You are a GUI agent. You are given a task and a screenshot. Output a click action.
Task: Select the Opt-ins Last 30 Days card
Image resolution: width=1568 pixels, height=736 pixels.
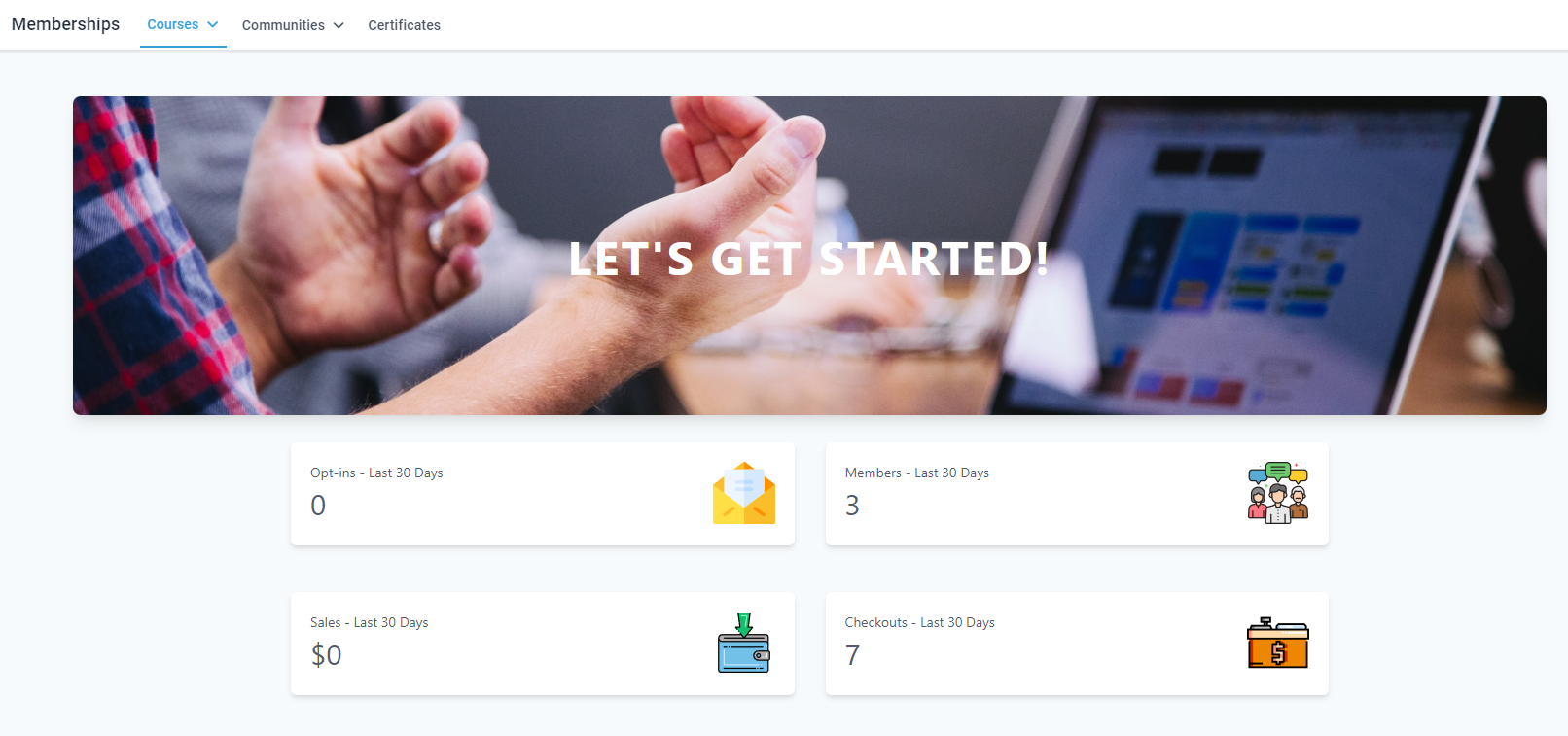pyautogui.click(x=543, y=494)
